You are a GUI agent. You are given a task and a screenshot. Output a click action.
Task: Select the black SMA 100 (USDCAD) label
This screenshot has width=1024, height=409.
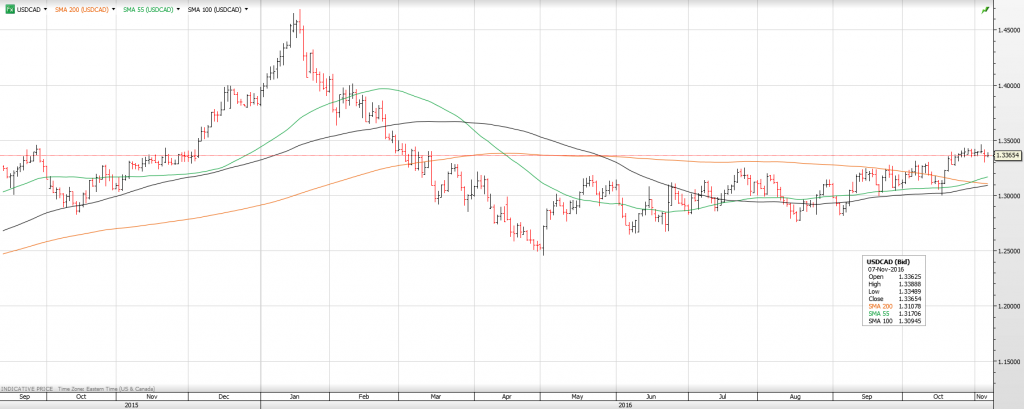[x=214, y=9]
